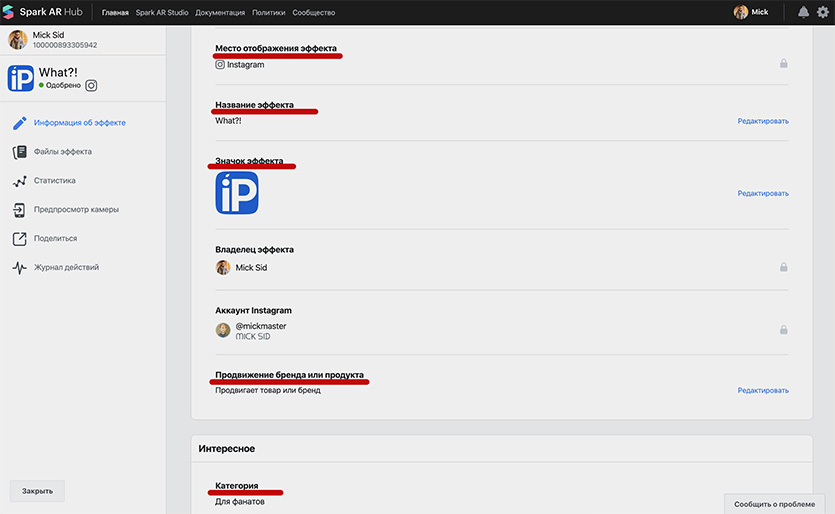Viewport: 835px width, 514px height.
Task: Click the Mick Sid owner name
Action: click(251, 267)
